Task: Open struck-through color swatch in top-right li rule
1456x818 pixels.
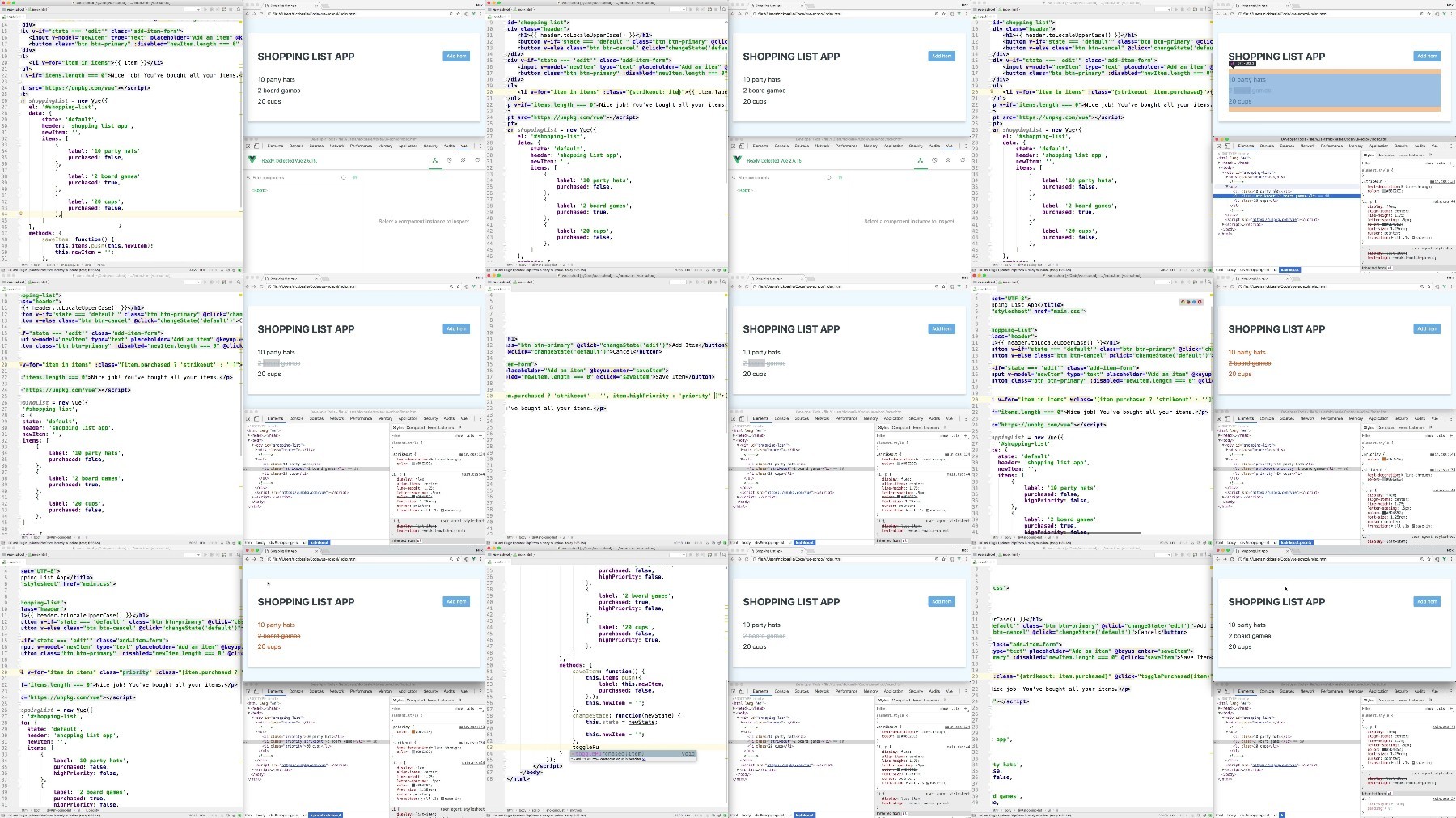Action: click(1386, 224)
